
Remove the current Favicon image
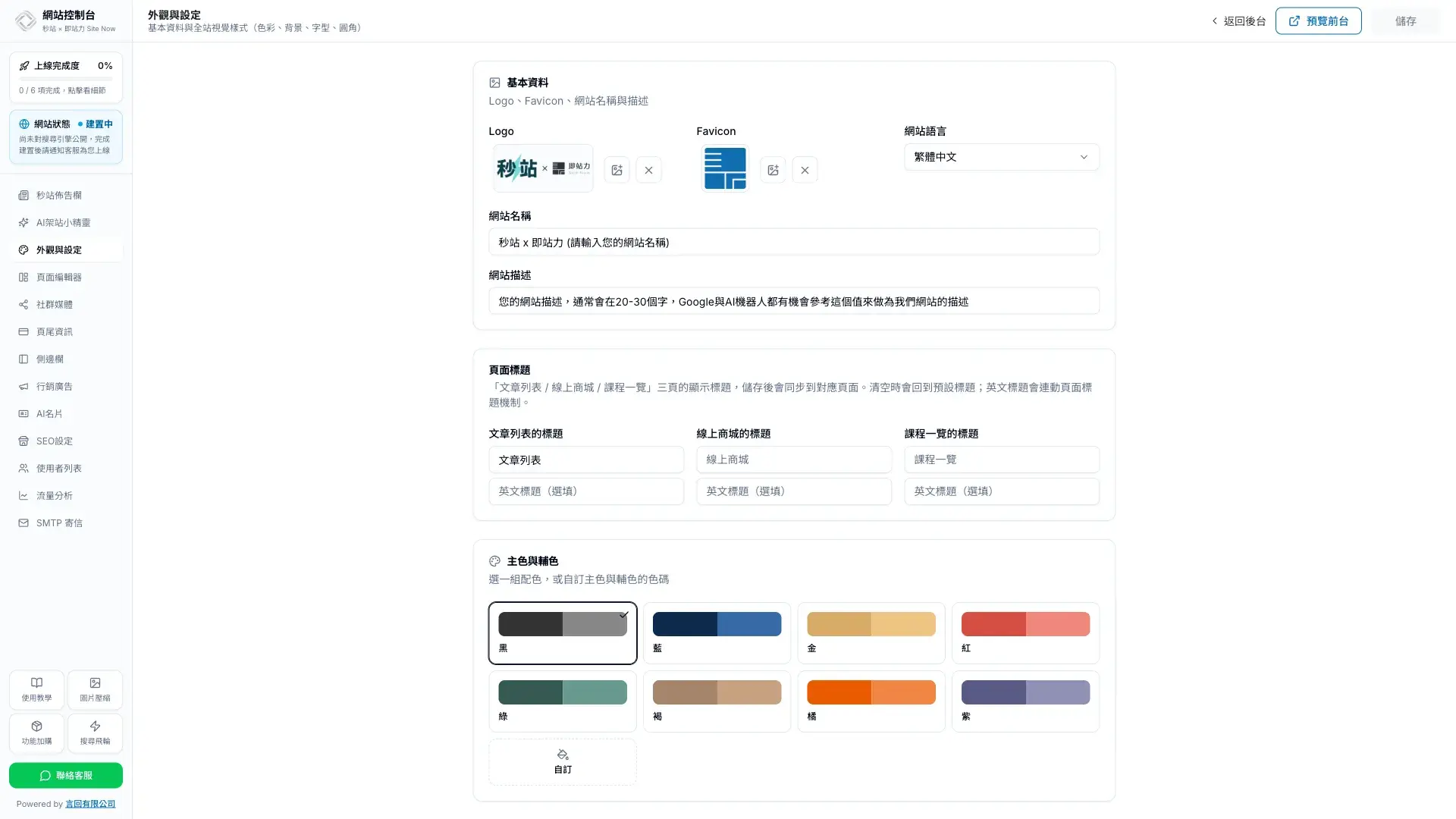tap(805, 170)
